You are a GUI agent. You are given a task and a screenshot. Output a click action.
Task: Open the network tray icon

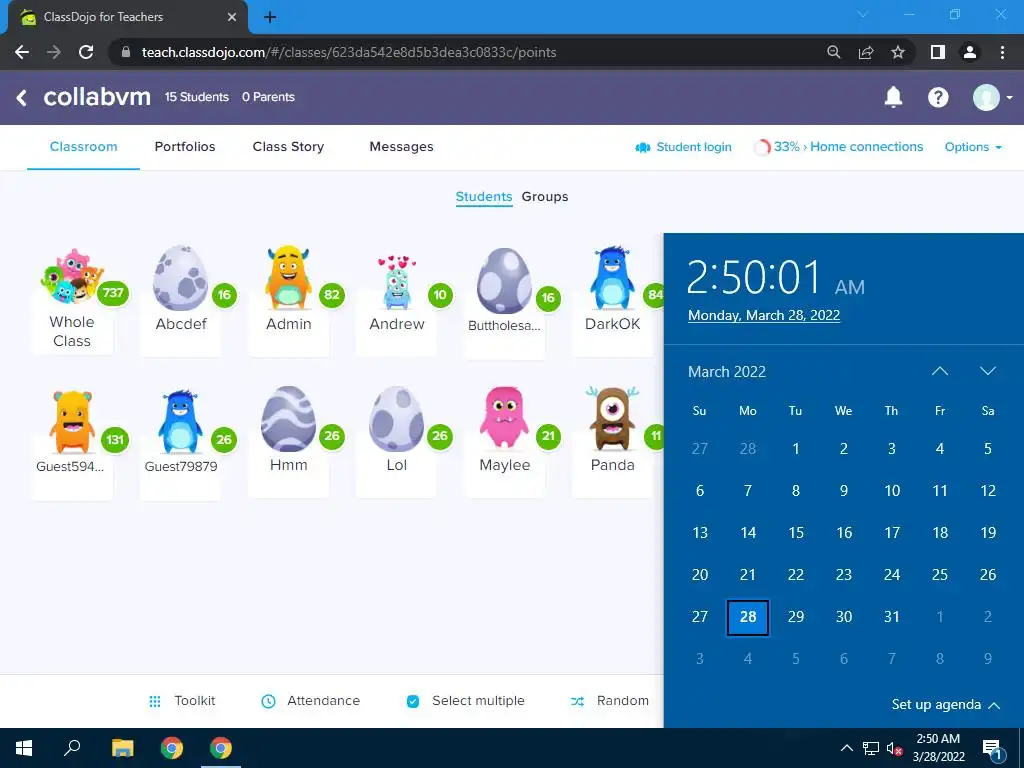coord(871,748)
